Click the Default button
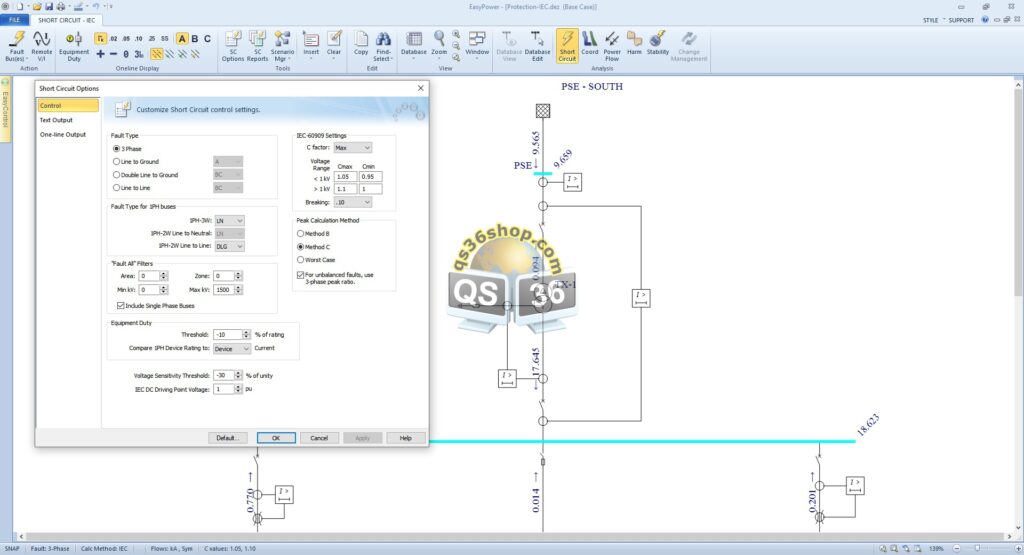Viewport: 1024px width, 555px height. [227, 438]
